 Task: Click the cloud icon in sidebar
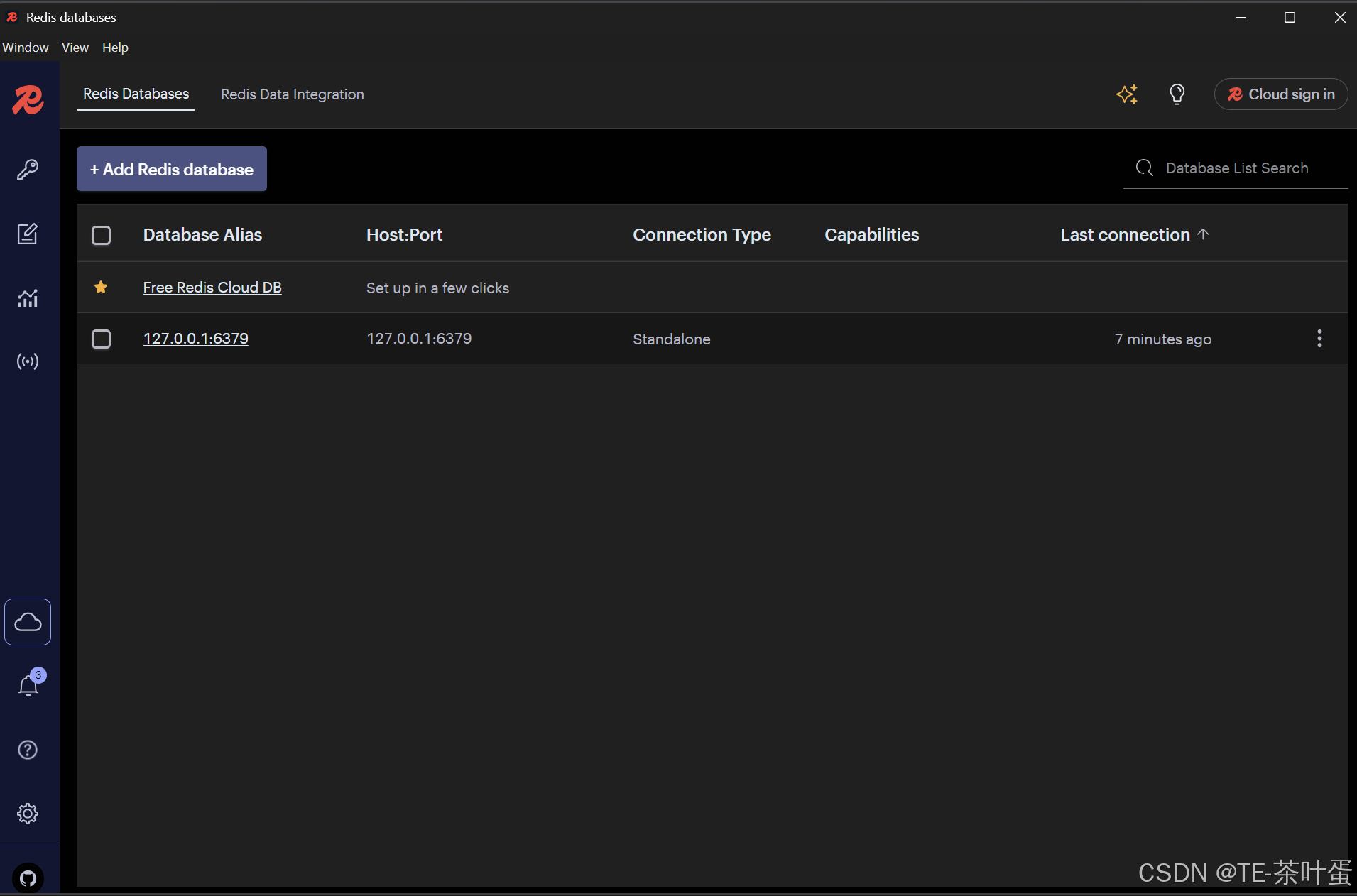click(x=28, y=622)
